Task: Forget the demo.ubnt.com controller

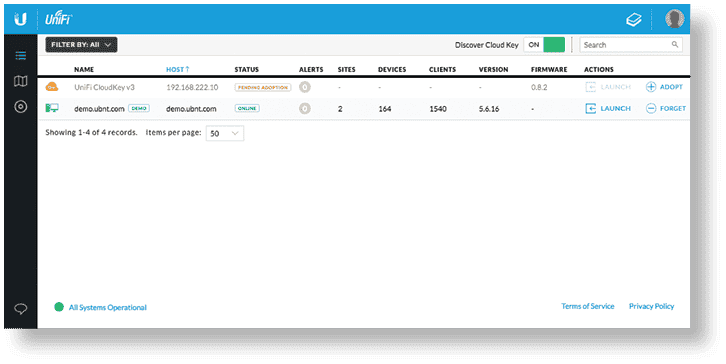Action: point(666,108)
